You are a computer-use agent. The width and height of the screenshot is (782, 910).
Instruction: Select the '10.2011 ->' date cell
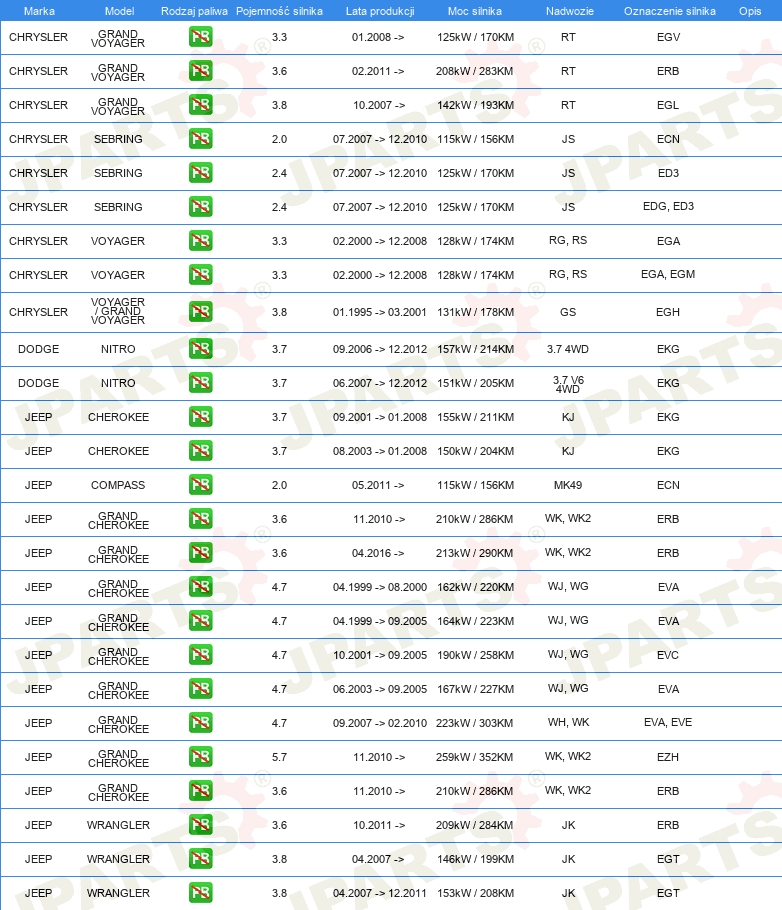click(x=379, y=825)
